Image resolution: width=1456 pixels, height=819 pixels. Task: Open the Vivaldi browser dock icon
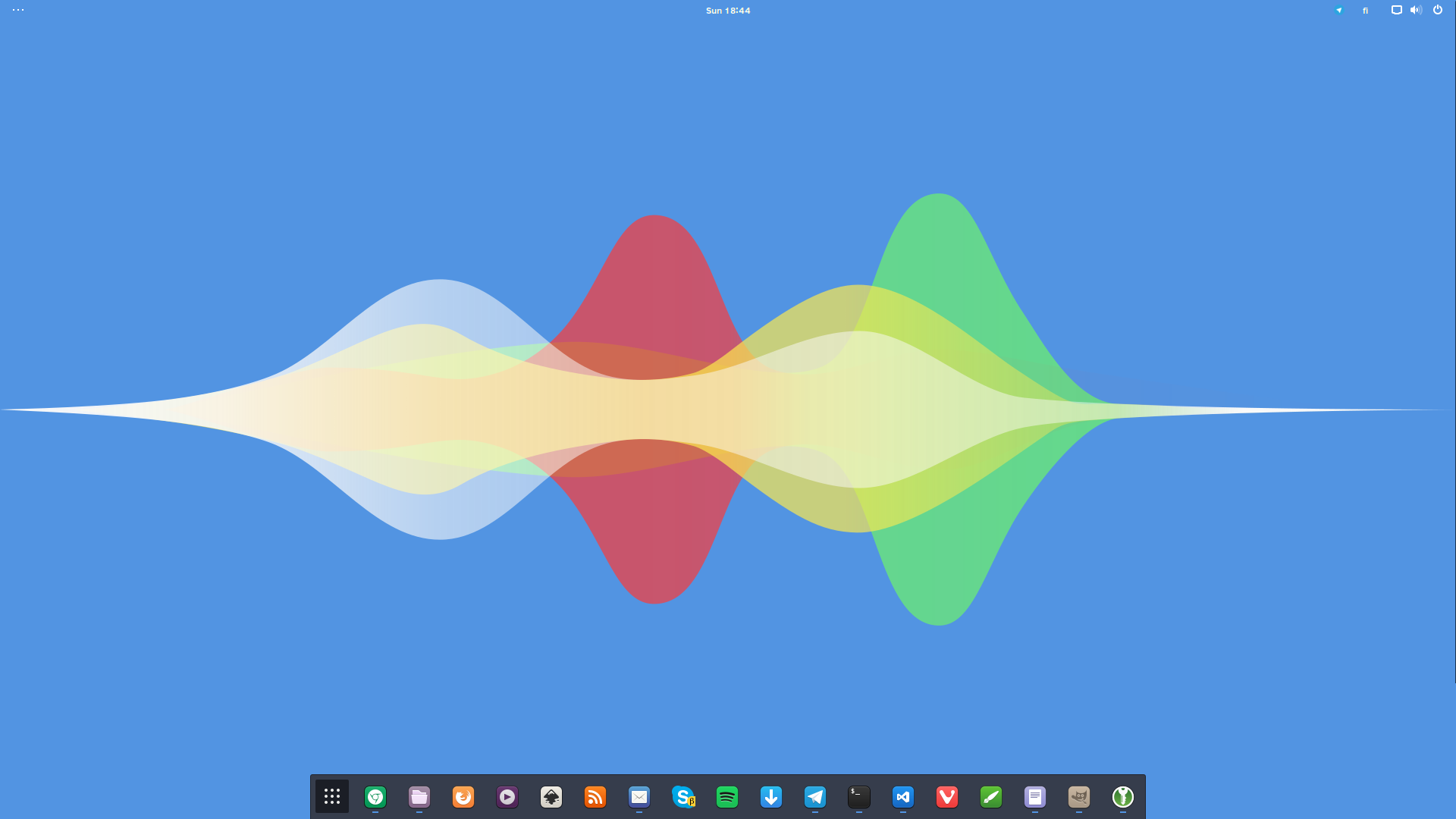(947, 797)
